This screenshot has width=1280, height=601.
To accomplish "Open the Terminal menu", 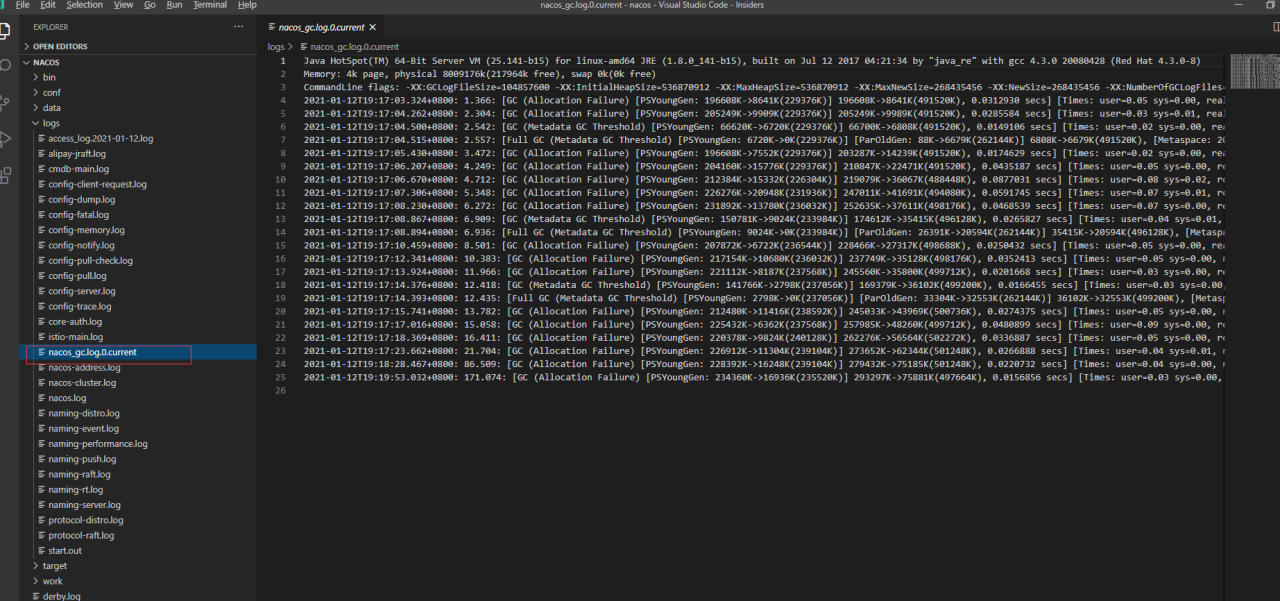I will 210,5.
